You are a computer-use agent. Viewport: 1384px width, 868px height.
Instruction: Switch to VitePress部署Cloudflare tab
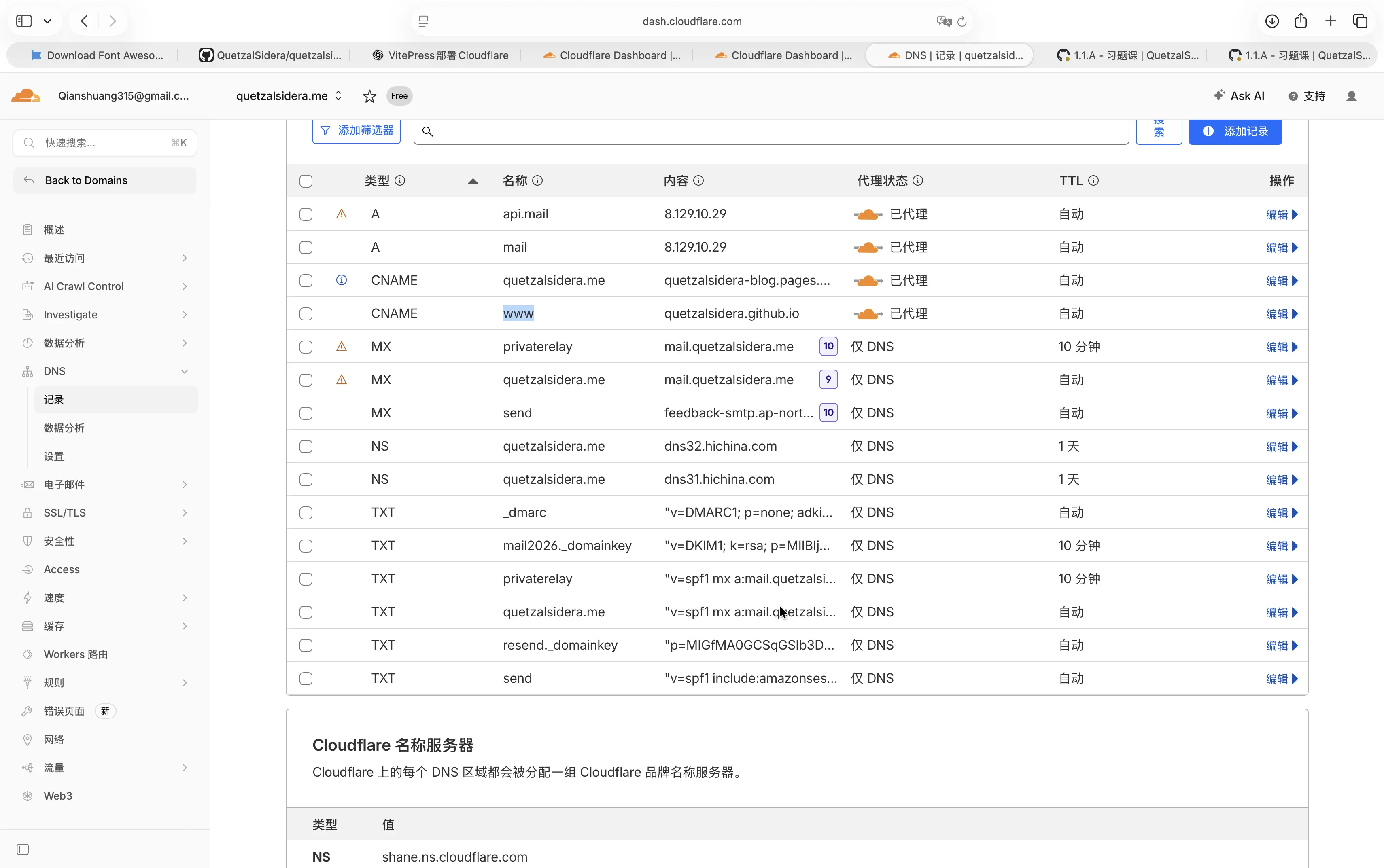pos(440,55)
